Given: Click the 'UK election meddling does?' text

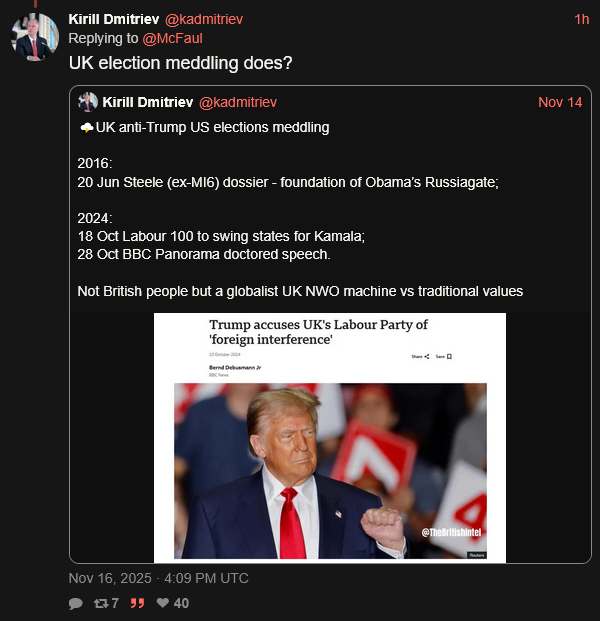Looking at the screenshot, I should [x=181, y=63].
